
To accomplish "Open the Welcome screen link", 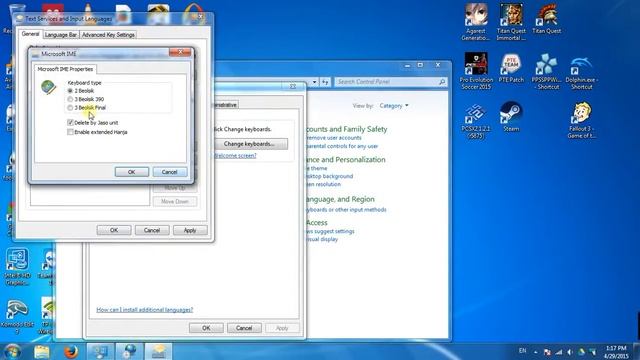I will [x=235, y=156].
